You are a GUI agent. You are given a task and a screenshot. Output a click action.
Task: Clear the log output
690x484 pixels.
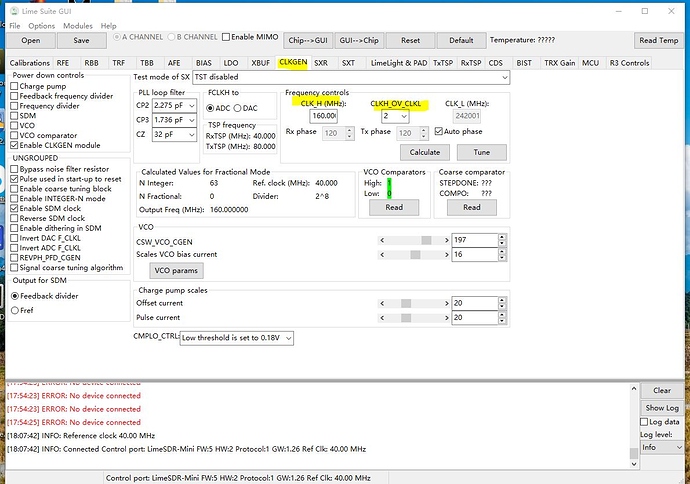(661, 391)
